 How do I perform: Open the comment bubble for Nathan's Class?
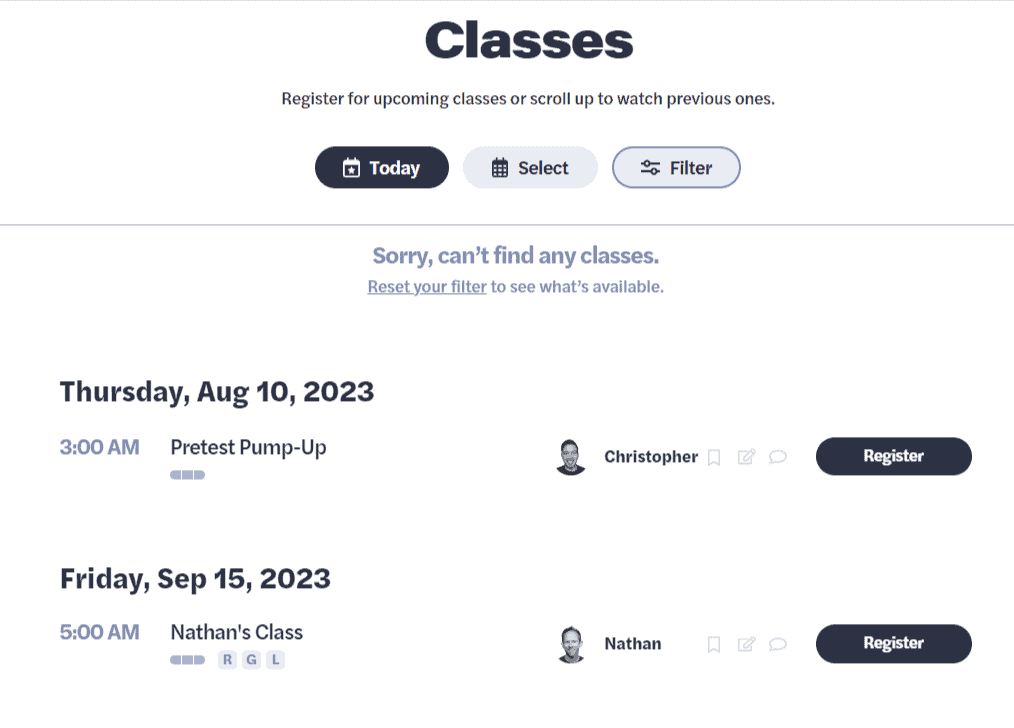[x=779, y=644]
